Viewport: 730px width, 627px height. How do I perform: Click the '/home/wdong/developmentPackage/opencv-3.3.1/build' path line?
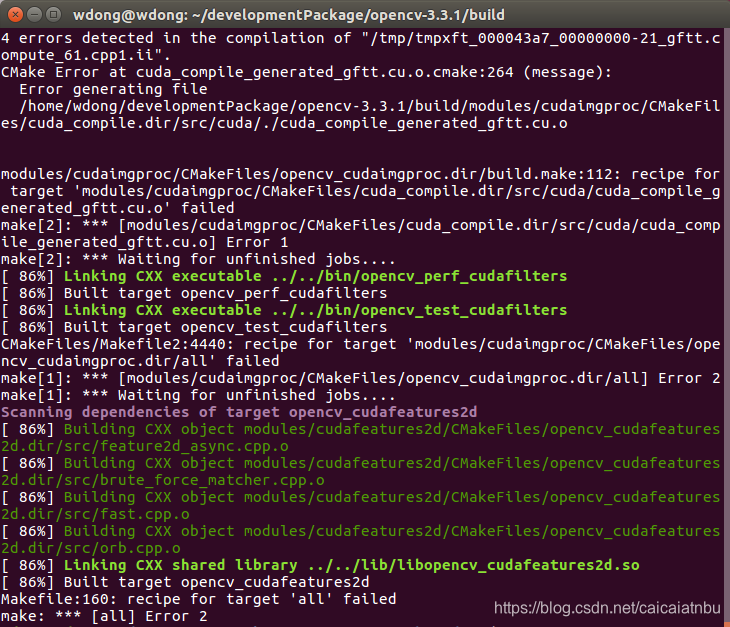pyautogui.click(x=370, y=106)
